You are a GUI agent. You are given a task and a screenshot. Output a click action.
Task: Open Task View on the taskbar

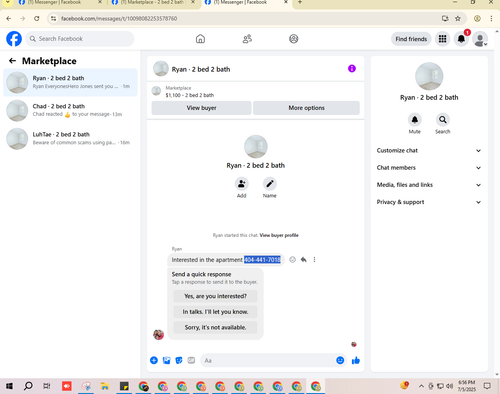47,386
